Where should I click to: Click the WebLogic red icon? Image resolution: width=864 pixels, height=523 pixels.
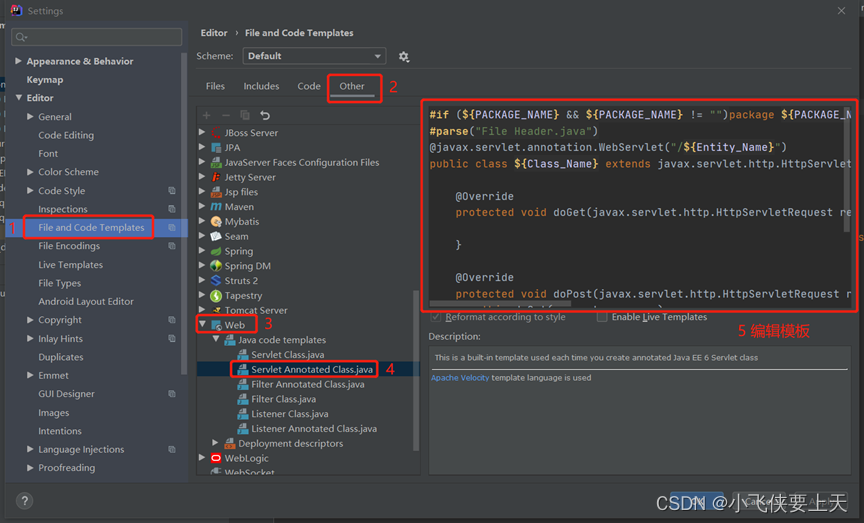click(216, 458)
